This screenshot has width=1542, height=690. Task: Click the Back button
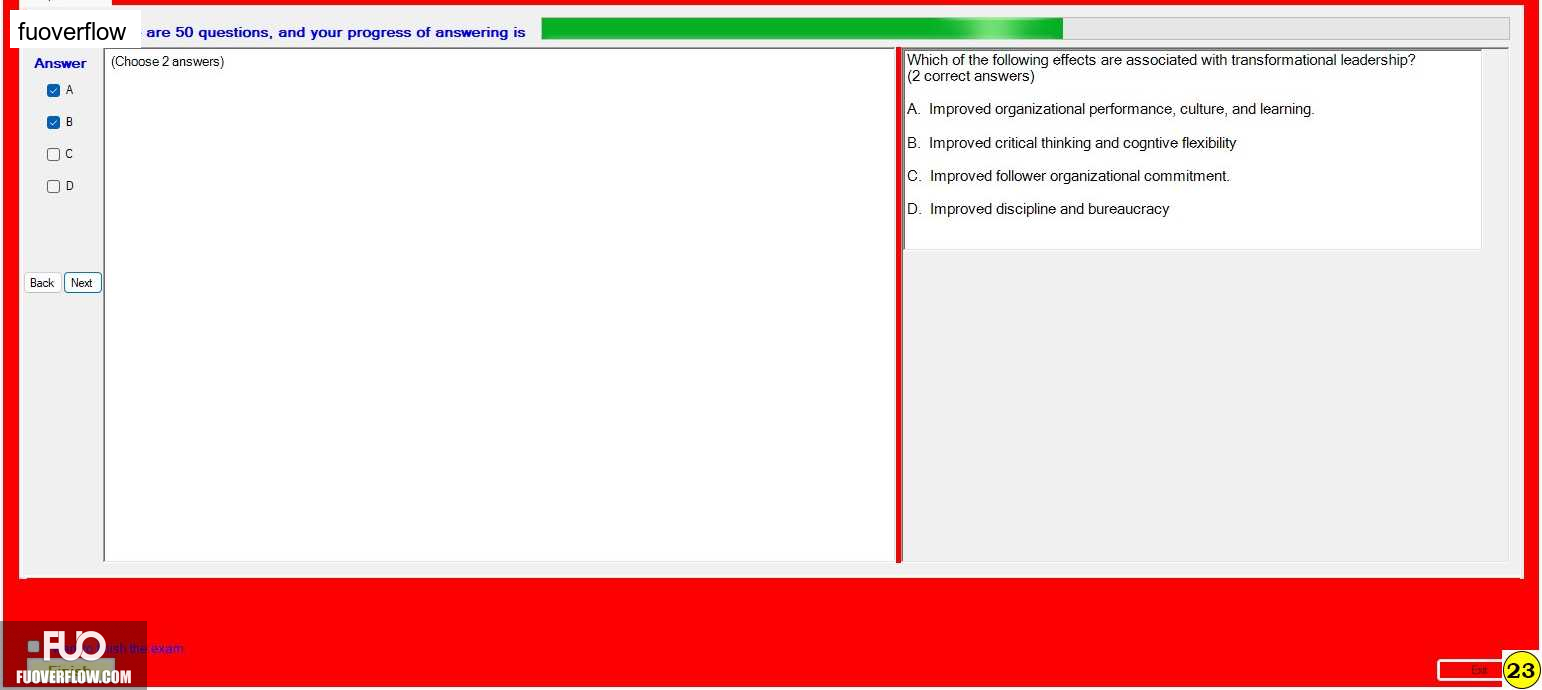pos(42,283)
